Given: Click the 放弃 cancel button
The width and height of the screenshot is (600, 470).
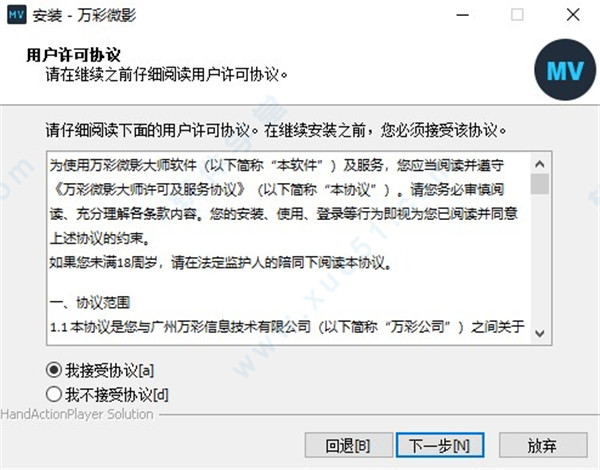Looking at the screenshot, I should 543,445.
